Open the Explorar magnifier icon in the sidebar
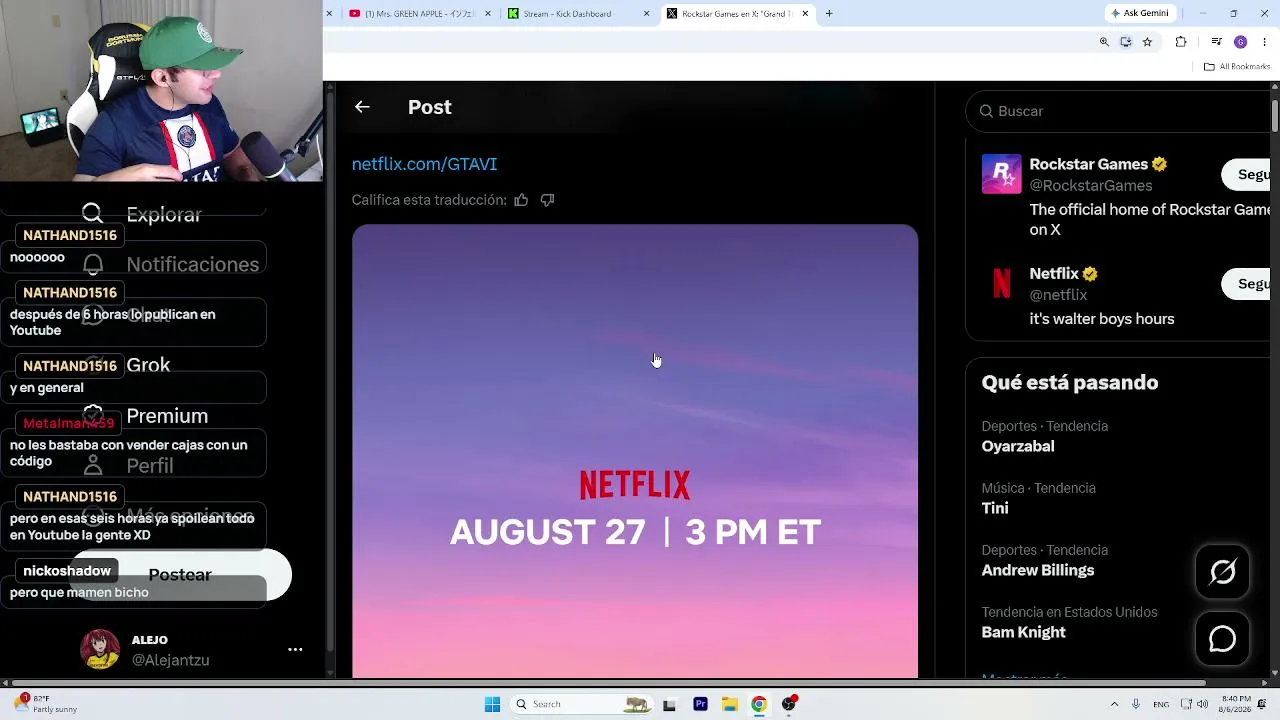The height and width of the screenshot is (720, 1280). pyautogui.click(x=93, y=213)
